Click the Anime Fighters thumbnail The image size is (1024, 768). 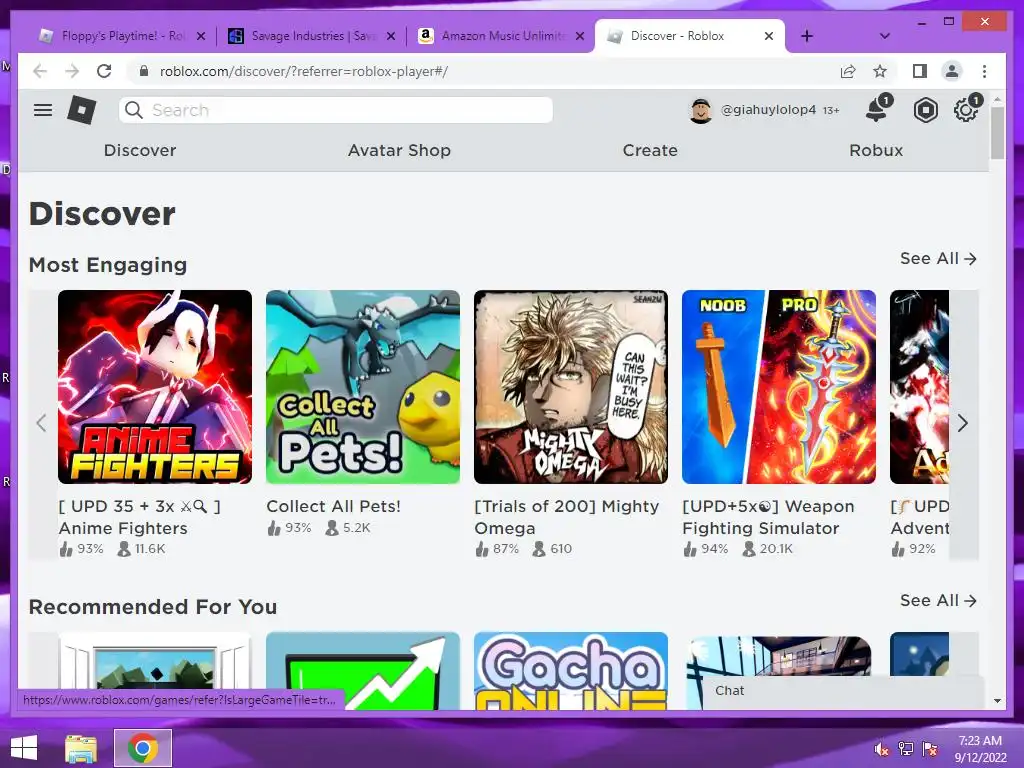[x=155, y=387]
